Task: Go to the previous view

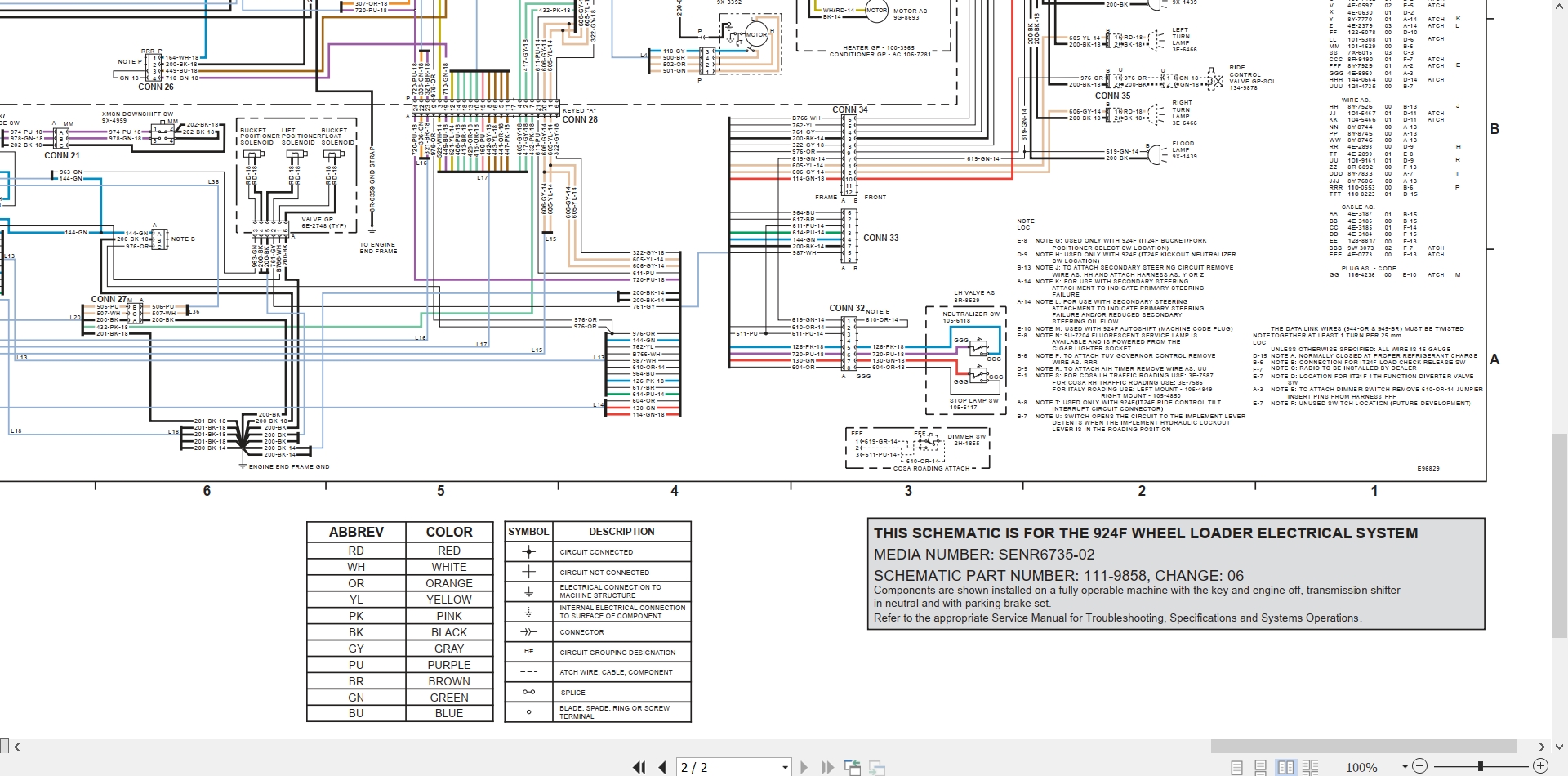Action: click(x=853, y=767)
